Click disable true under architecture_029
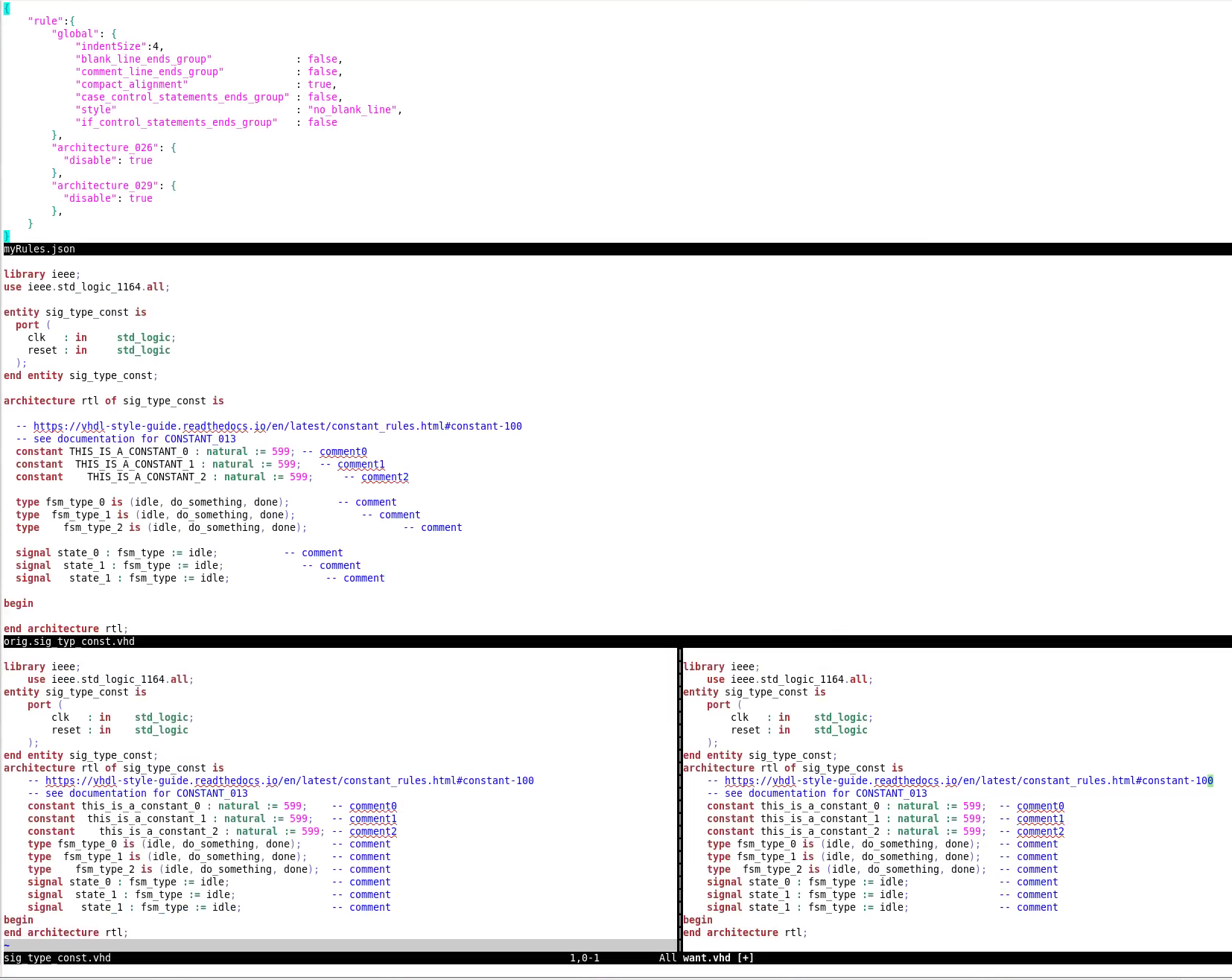The image size is (1232, 980). coord(141,198)
